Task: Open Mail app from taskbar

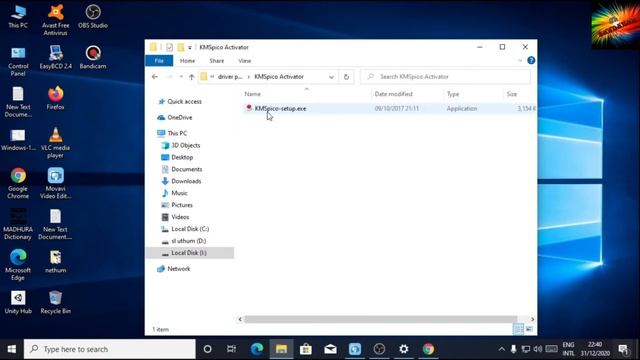Action: 330,349
